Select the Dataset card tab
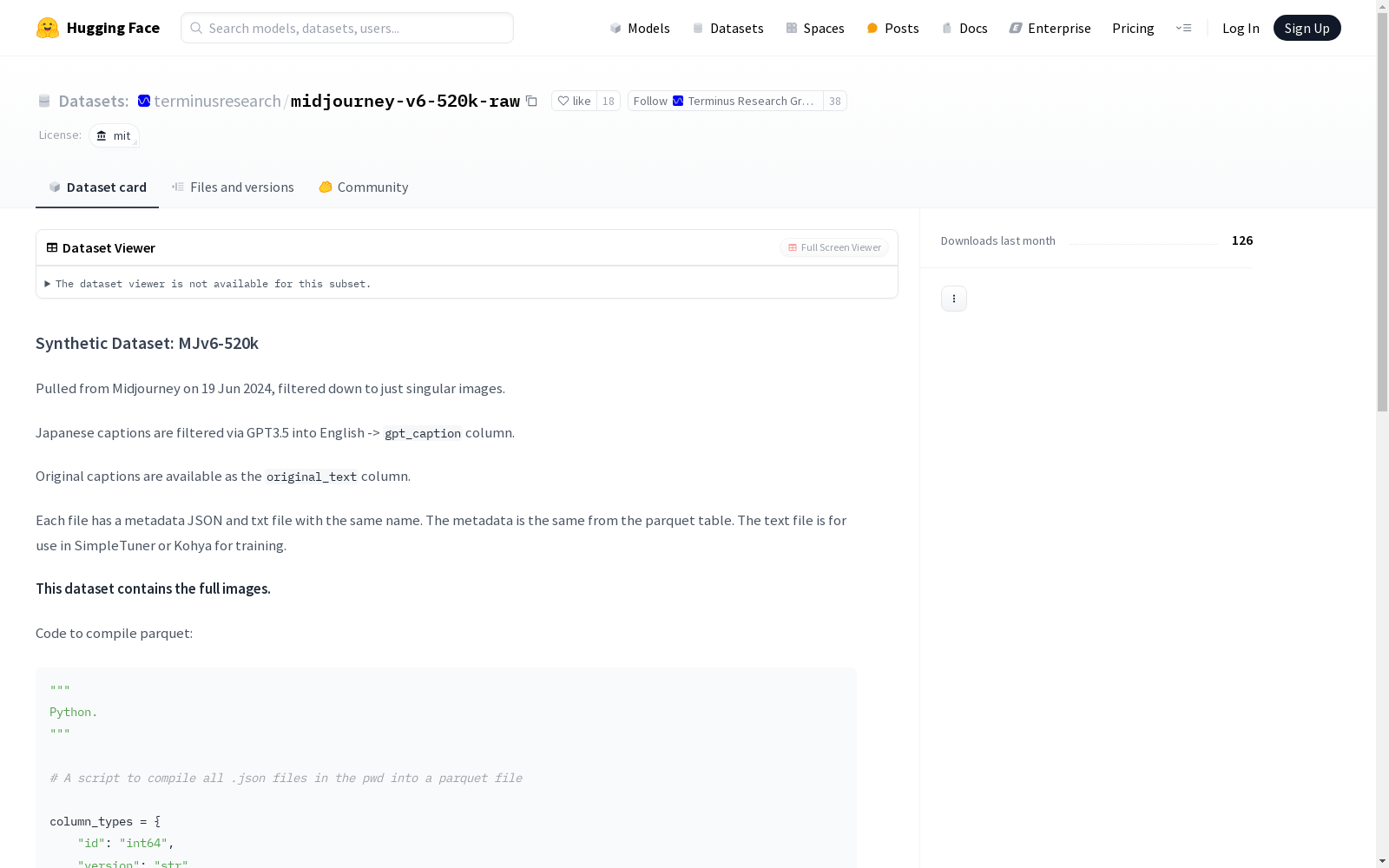1389x868 pixels. tap(97, 187)
